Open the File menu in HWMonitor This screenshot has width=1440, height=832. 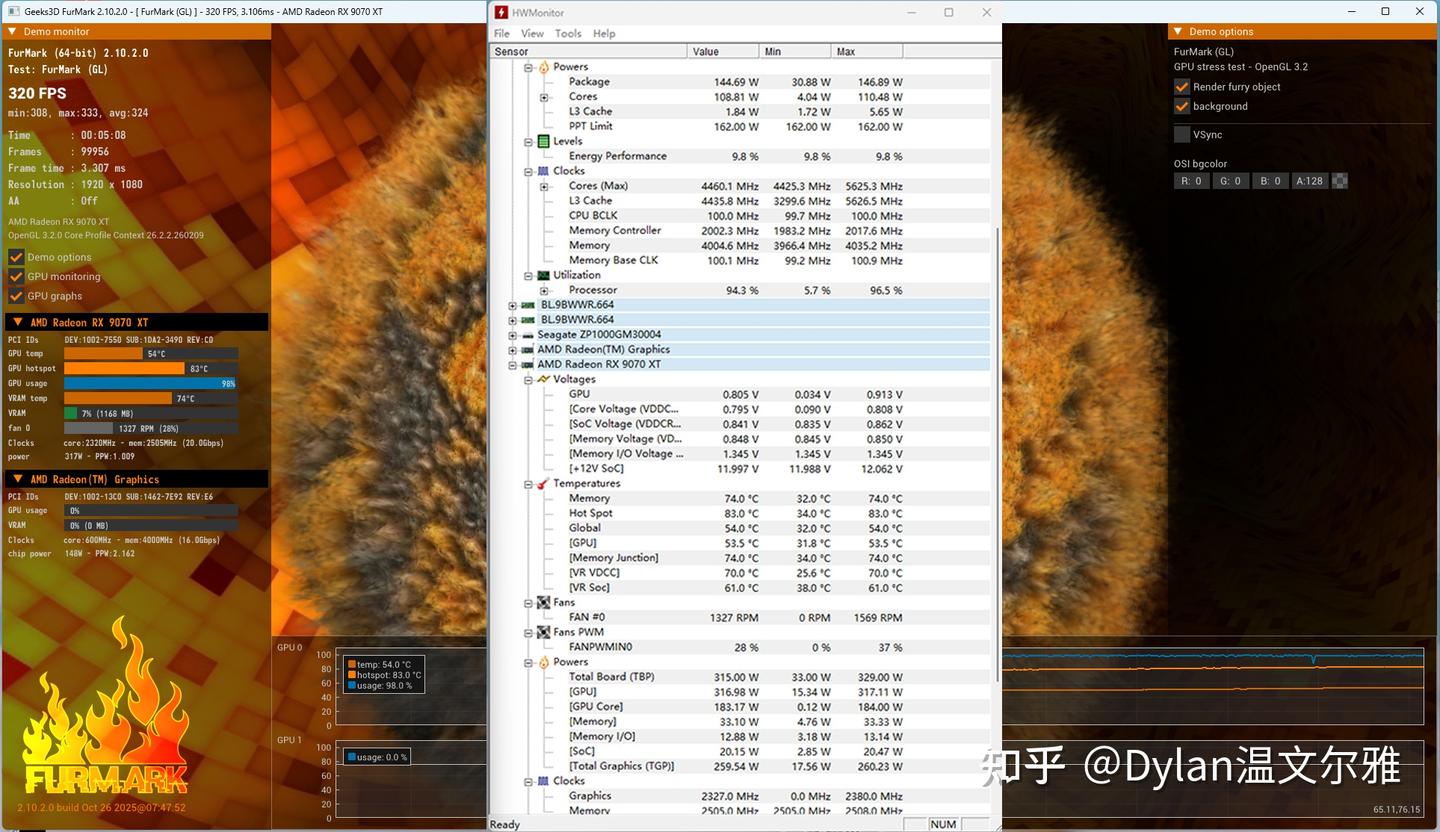pyautogui.click(x=502, y=33)
